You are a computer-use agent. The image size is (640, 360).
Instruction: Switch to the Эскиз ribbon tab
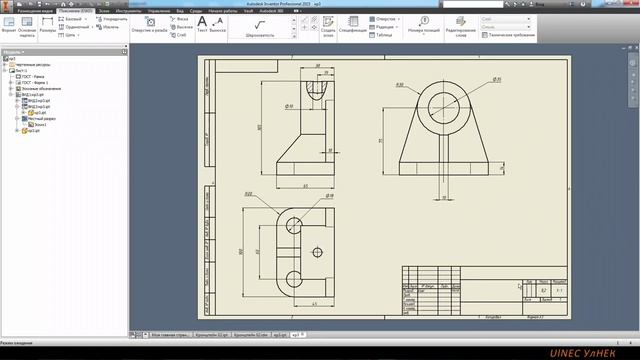click(104, 11)
